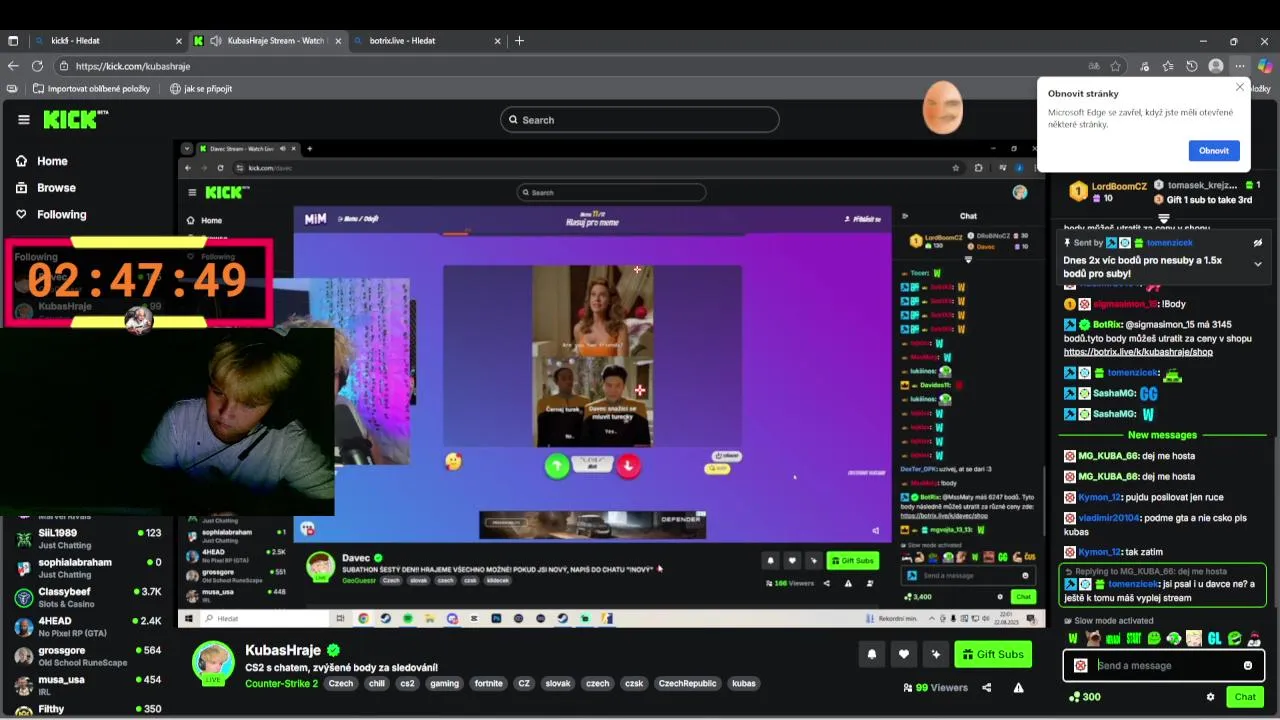Open SiiL1989 channel in sidebar
This screenshot has width=1280, height=720.
point(88,539)
